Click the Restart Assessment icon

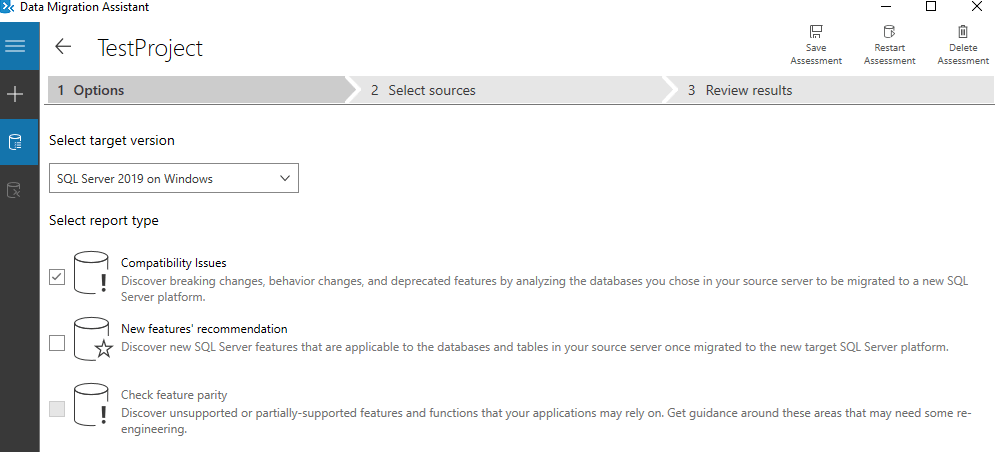point(889,33)
